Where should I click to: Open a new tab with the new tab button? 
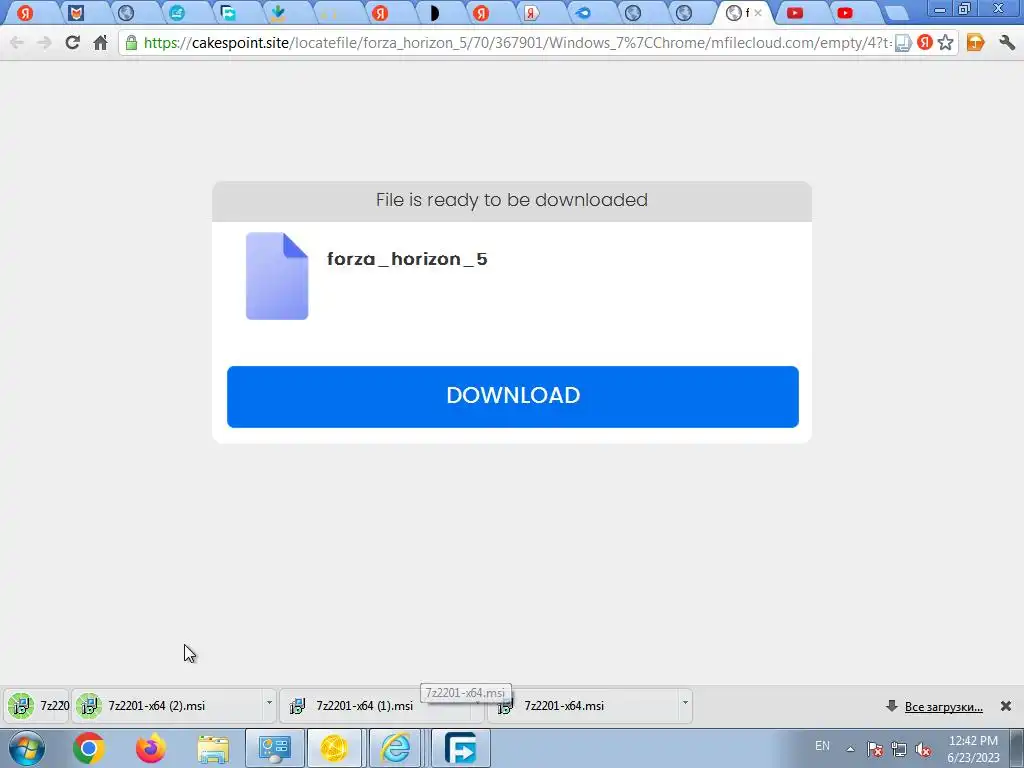(897, 13)
